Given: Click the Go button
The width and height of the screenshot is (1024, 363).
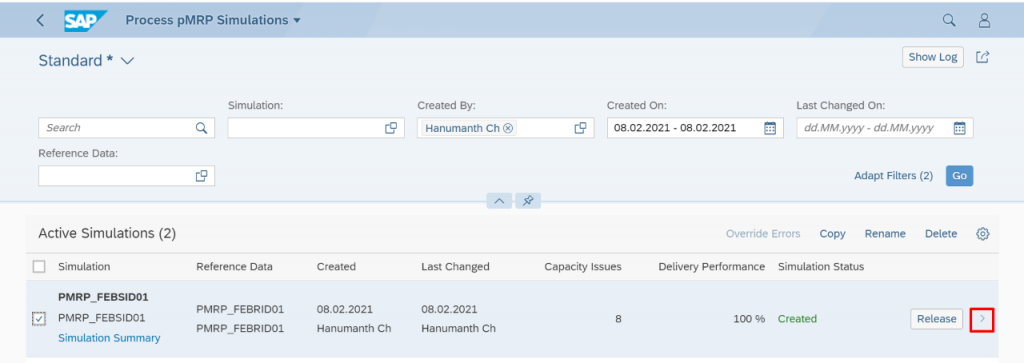Looking at the screenshot, I should (x=959, y=176).
